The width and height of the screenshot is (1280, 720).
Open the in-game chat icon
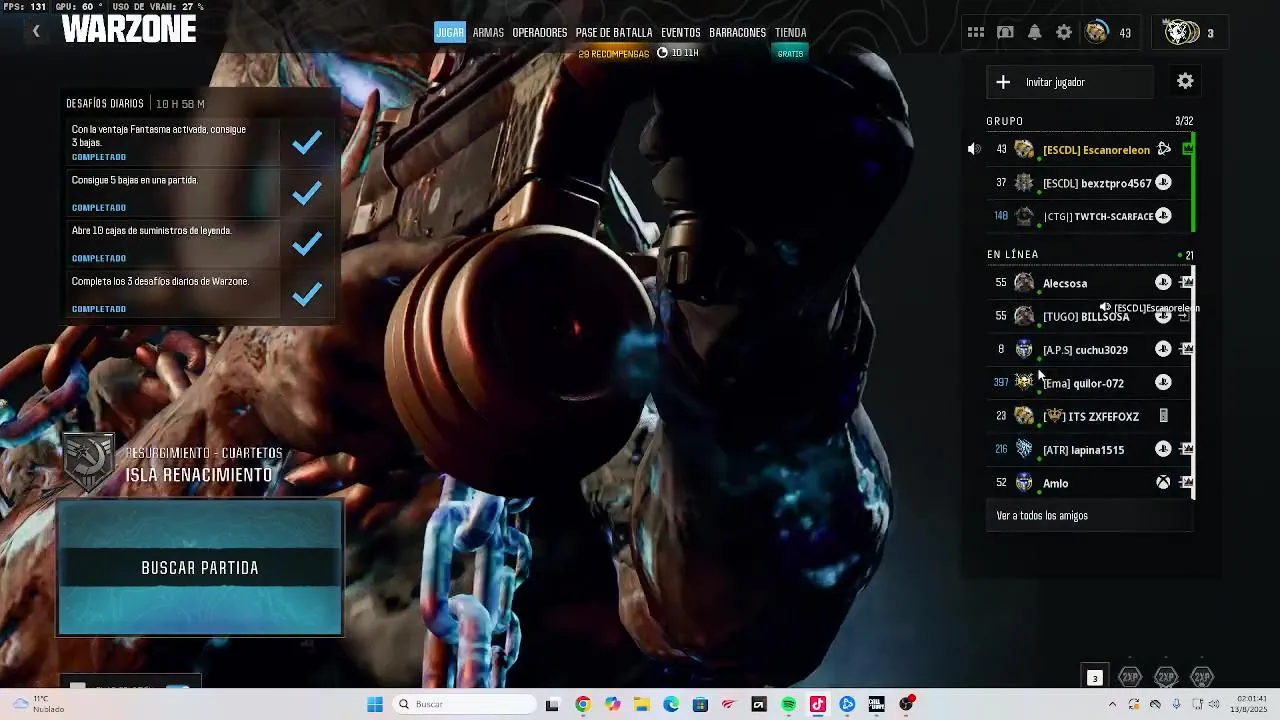tap(1005, 33)
